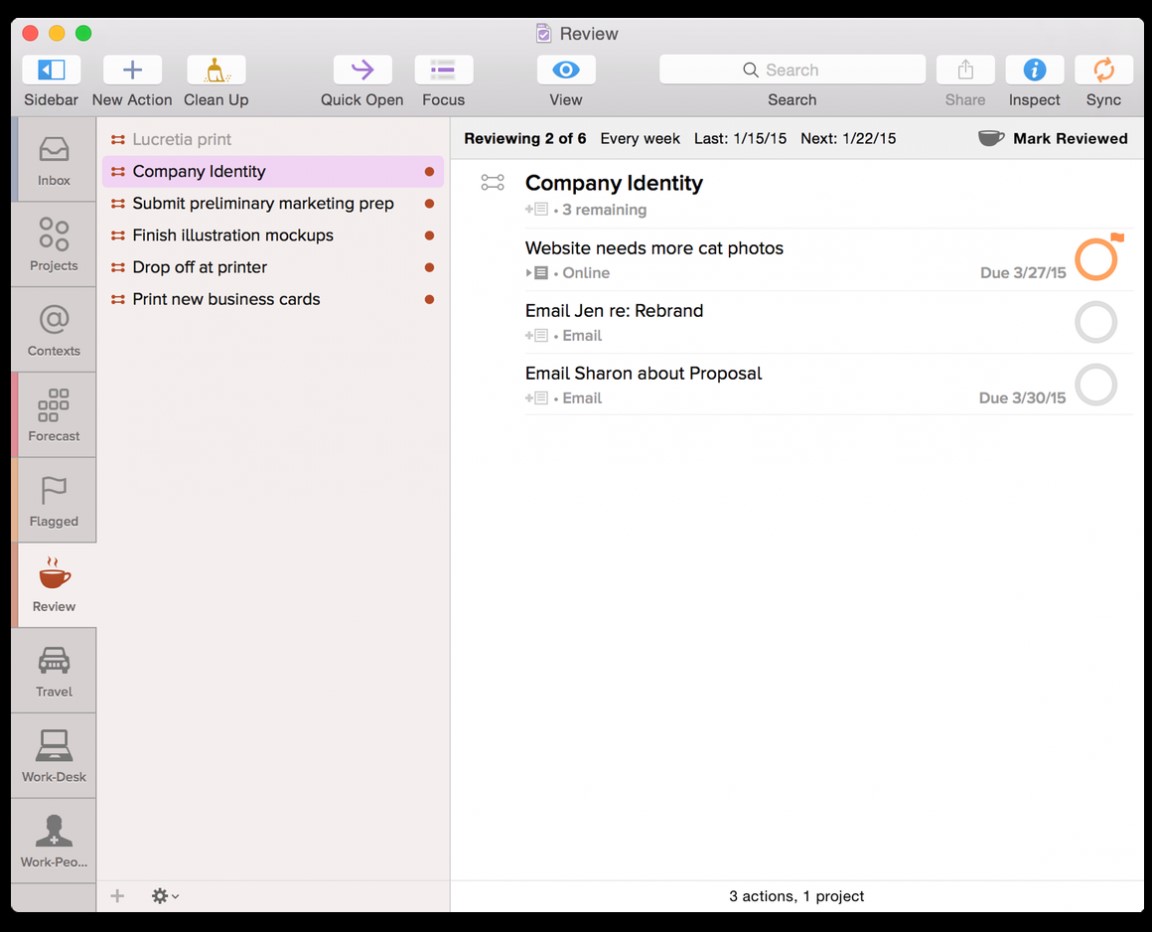Screen dimensions: 1152x932
Task: Open the Inspect info icon
Action: tap(1034, 69)
